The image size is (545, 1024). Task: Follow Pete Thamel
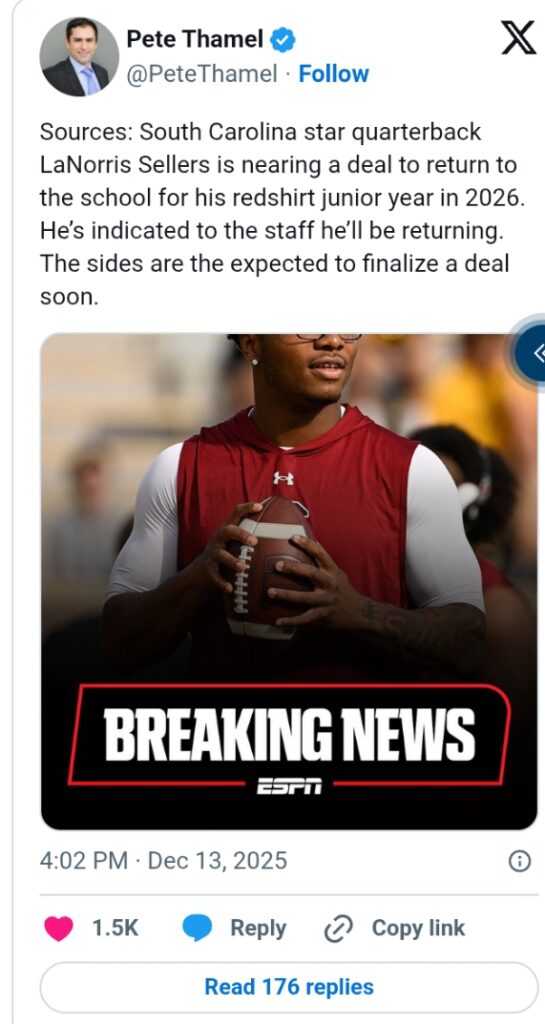(x=334, y=74)
